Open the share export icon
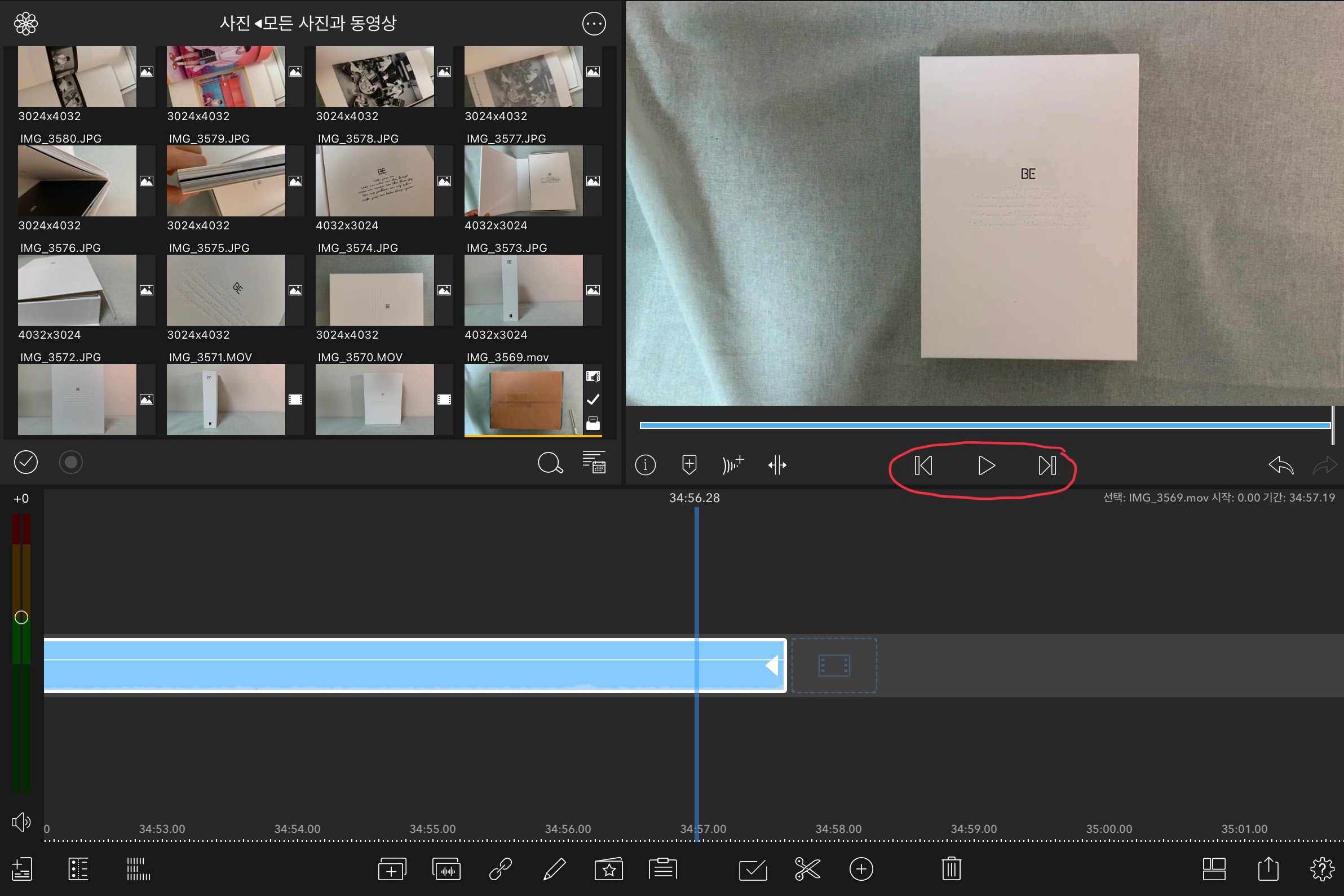 tap(1267, 869)
